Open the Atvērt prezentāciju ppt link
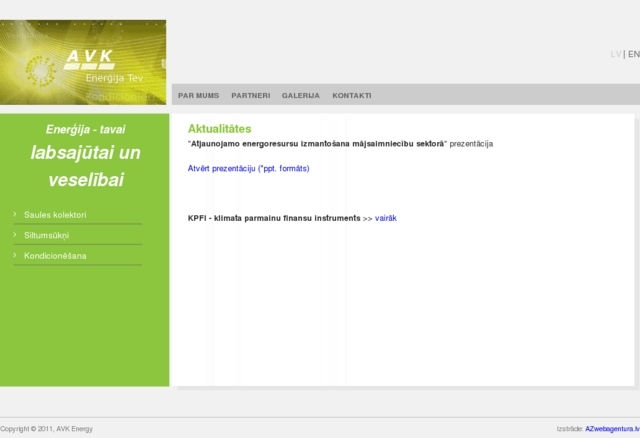 (249, 169)
